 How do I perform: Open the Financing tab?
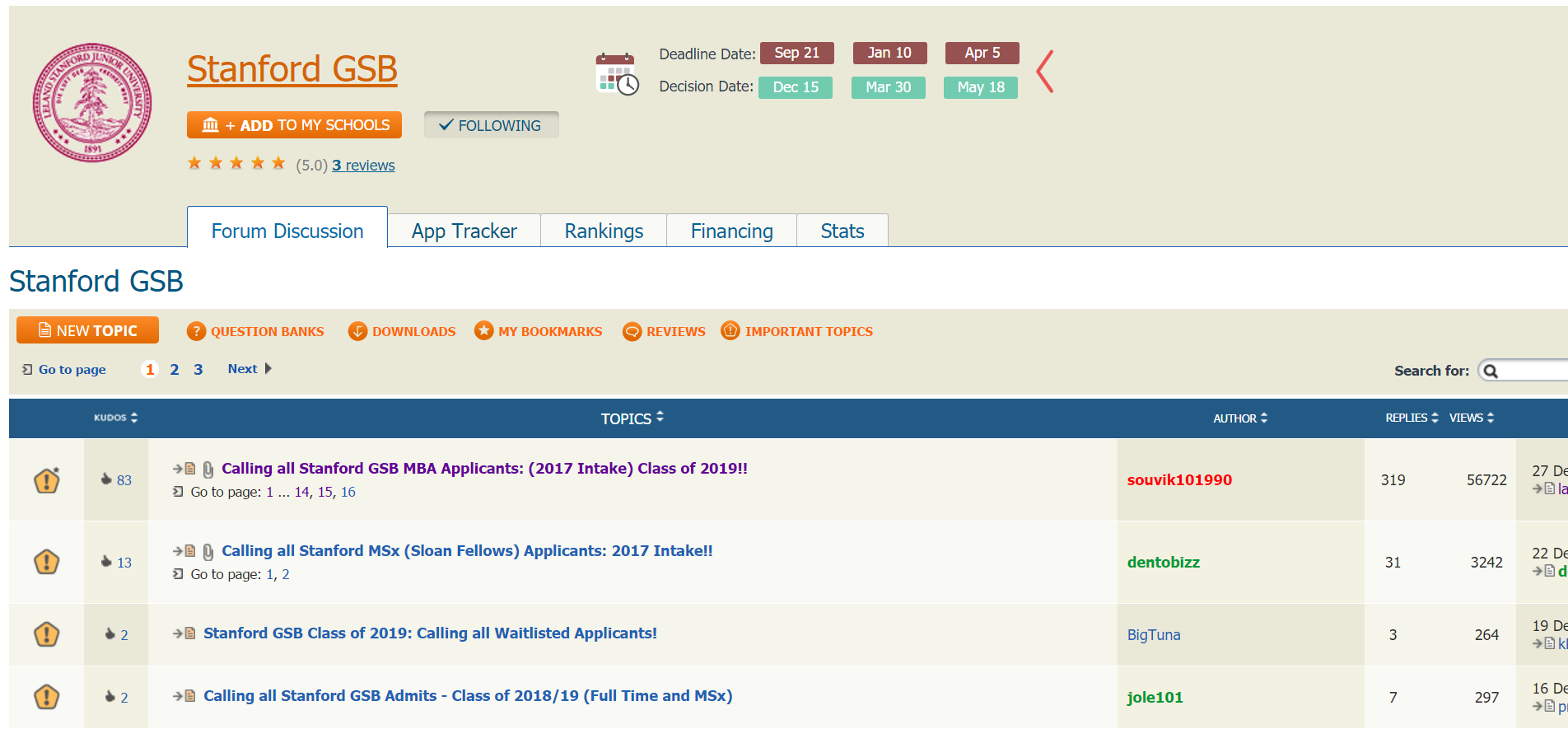click(731, 231)
